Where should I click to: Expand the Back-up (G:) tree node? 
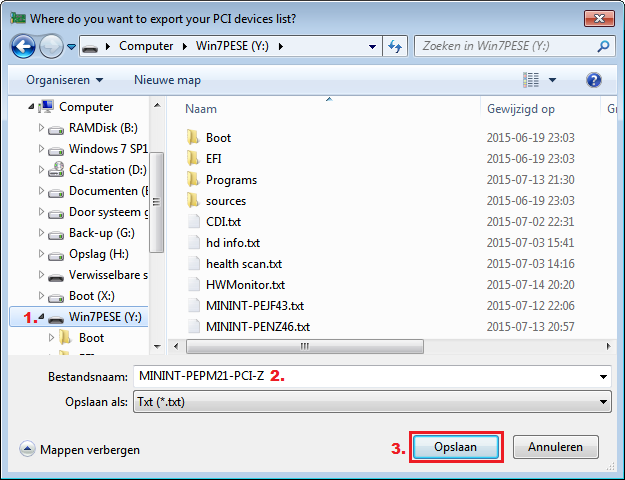click(41, 233)
